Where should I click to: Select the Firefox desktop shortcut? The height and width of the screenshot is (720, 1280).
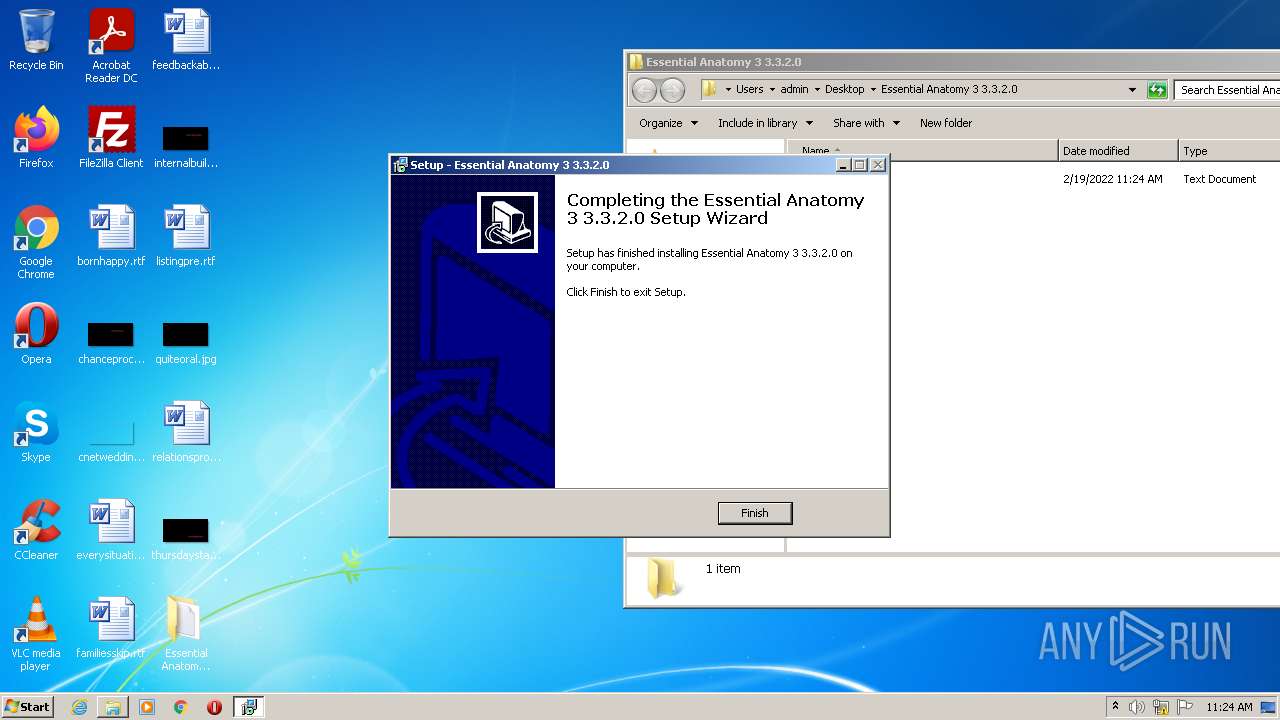36,138
